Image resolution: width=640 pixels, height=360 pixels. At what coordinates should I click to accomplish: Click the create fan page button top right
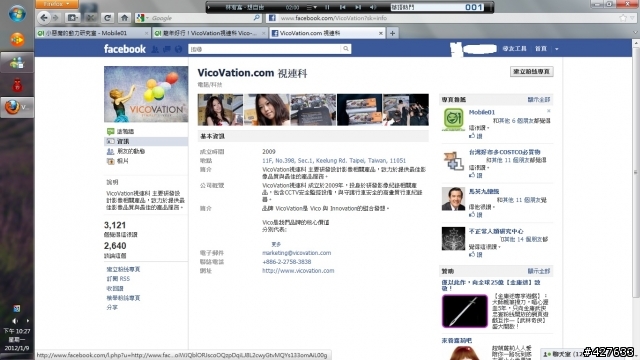tap(531, 71)
